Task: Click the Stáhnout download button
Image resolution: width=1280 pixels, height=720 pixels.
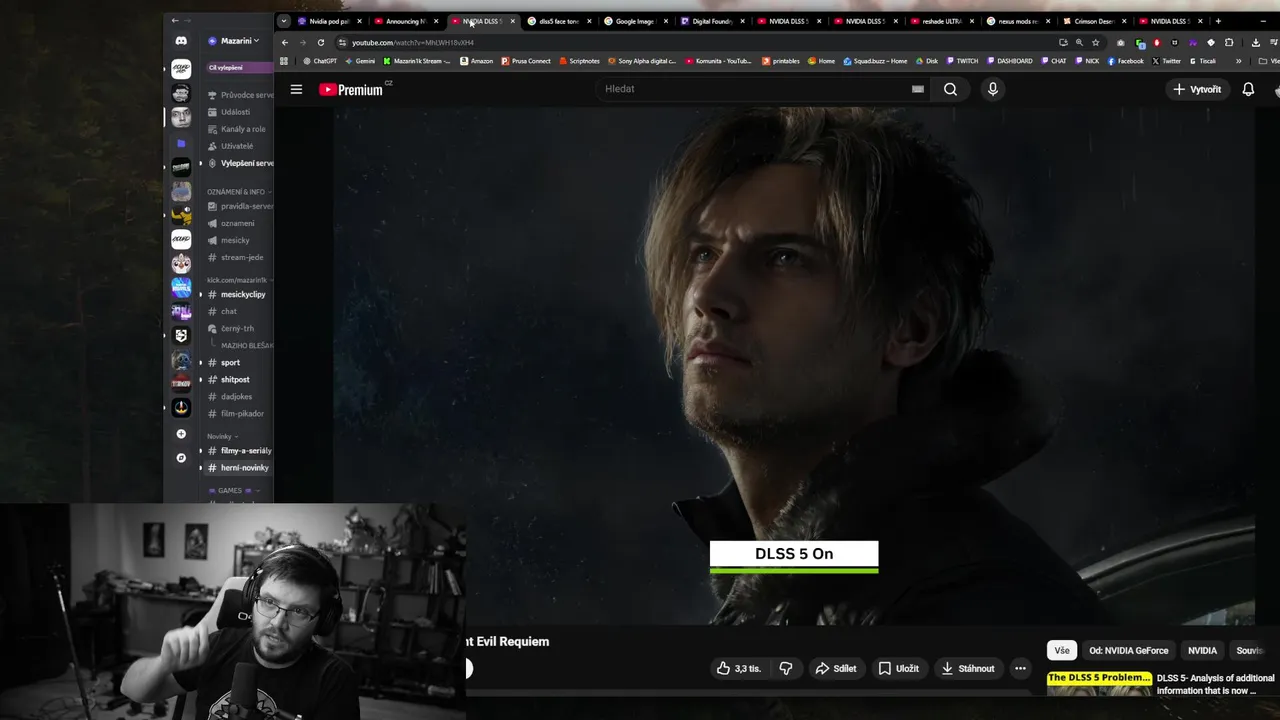Action: [x=968, y=668]
